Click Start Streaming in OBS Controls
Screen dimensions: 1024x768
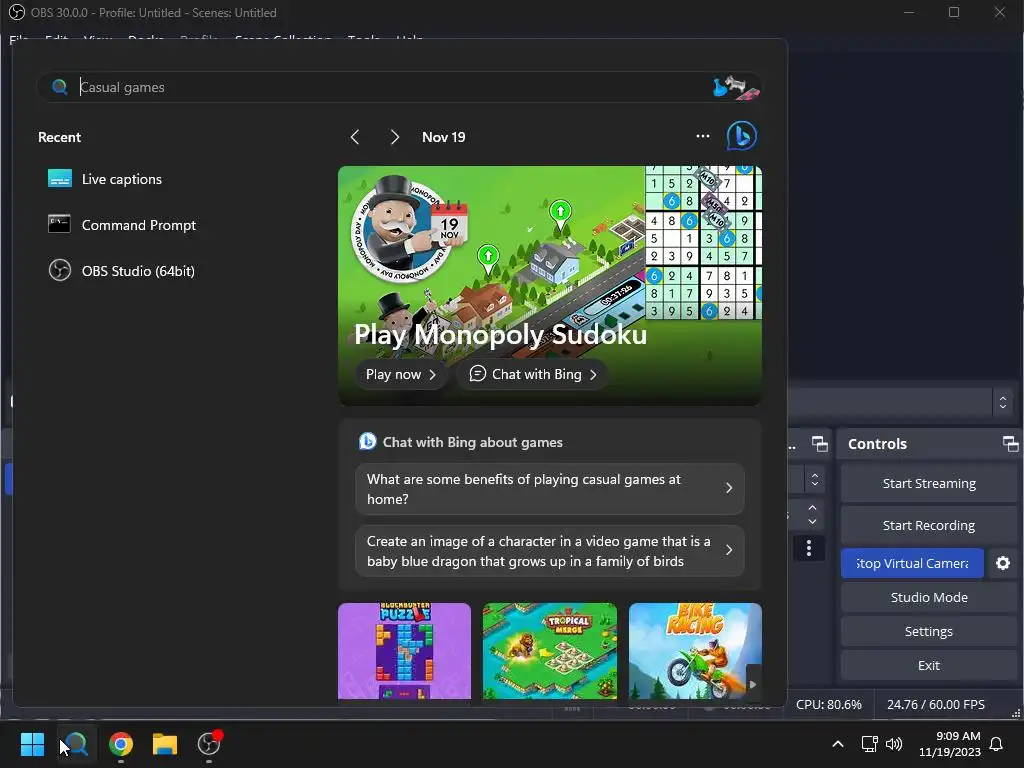(x=929, y=483)
